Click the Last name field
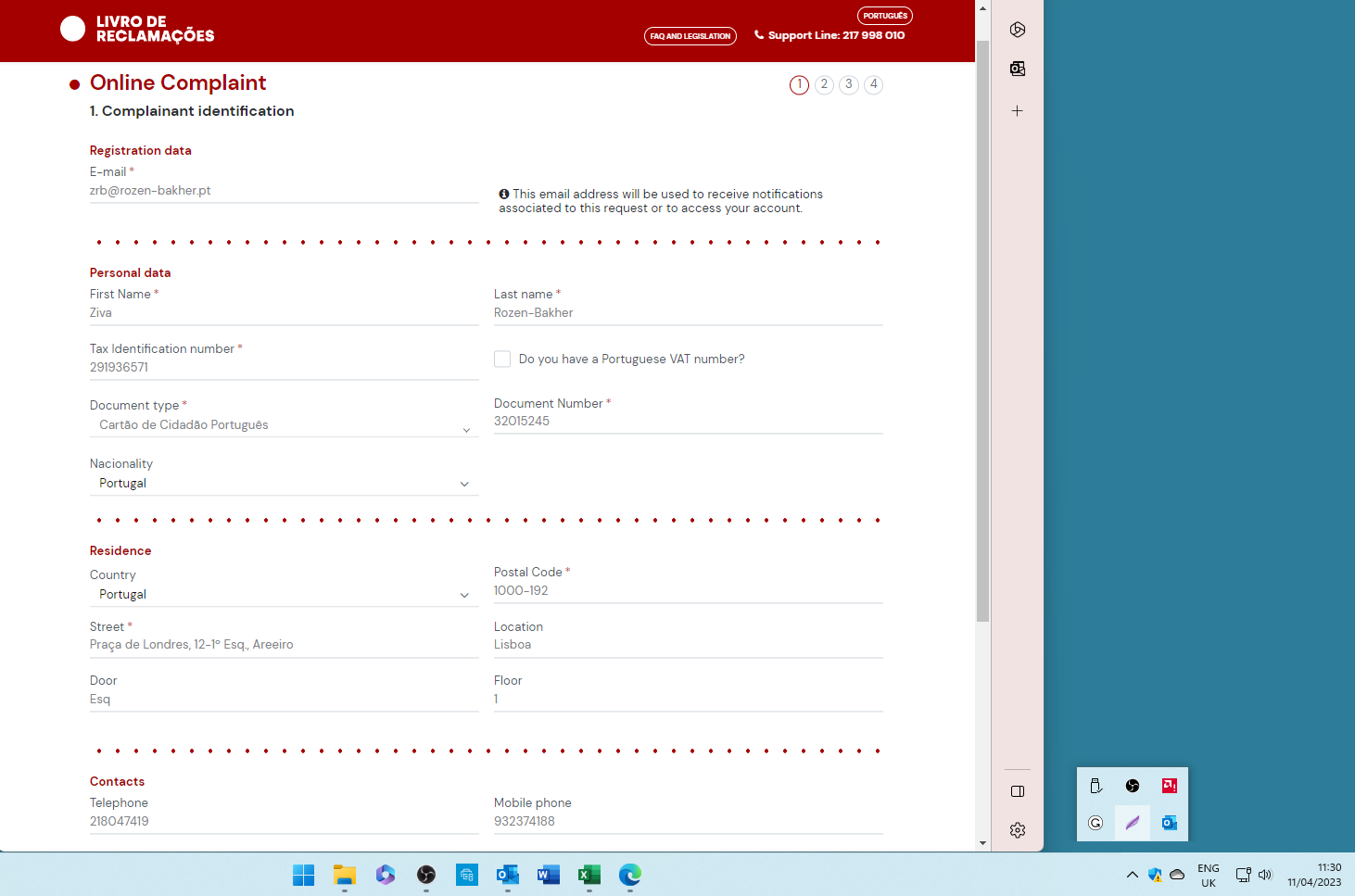The height and width of the screenshot is (896, 1355). point(689,313)
